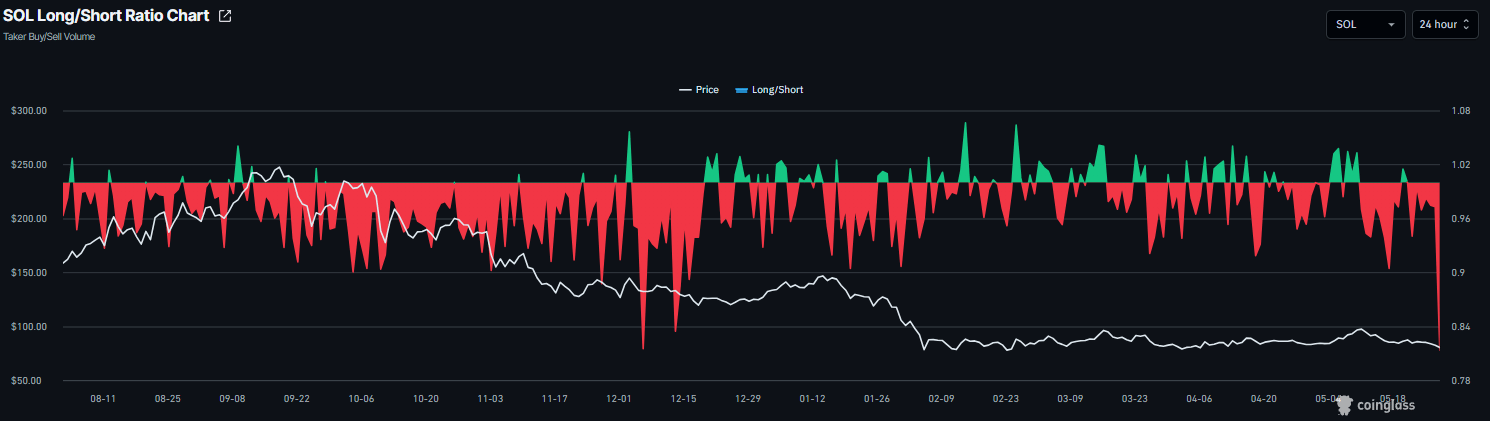Click the 03-09 date label

1071,398
